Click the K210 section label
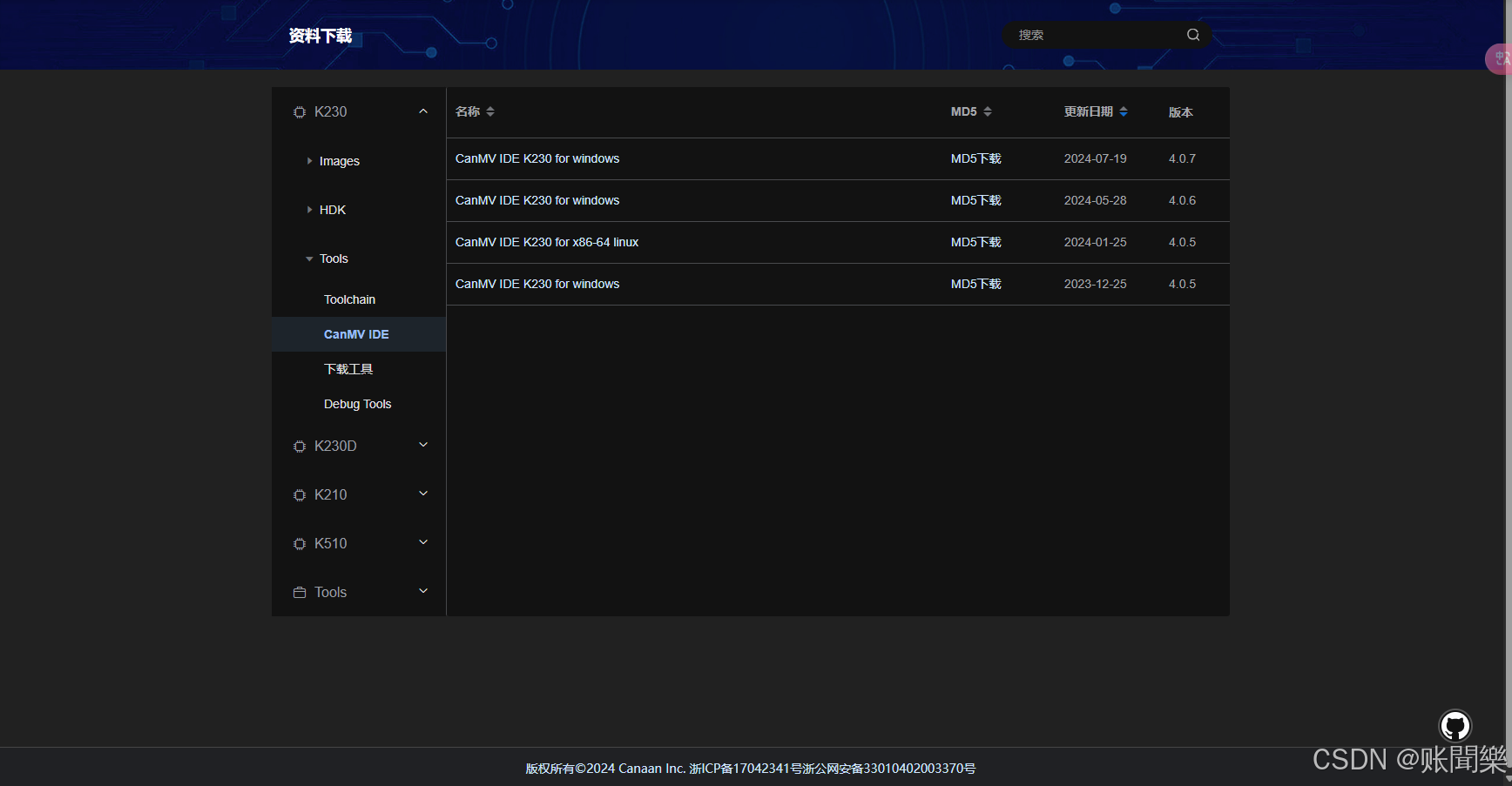Screen dimensions: 1512x786 330,494
